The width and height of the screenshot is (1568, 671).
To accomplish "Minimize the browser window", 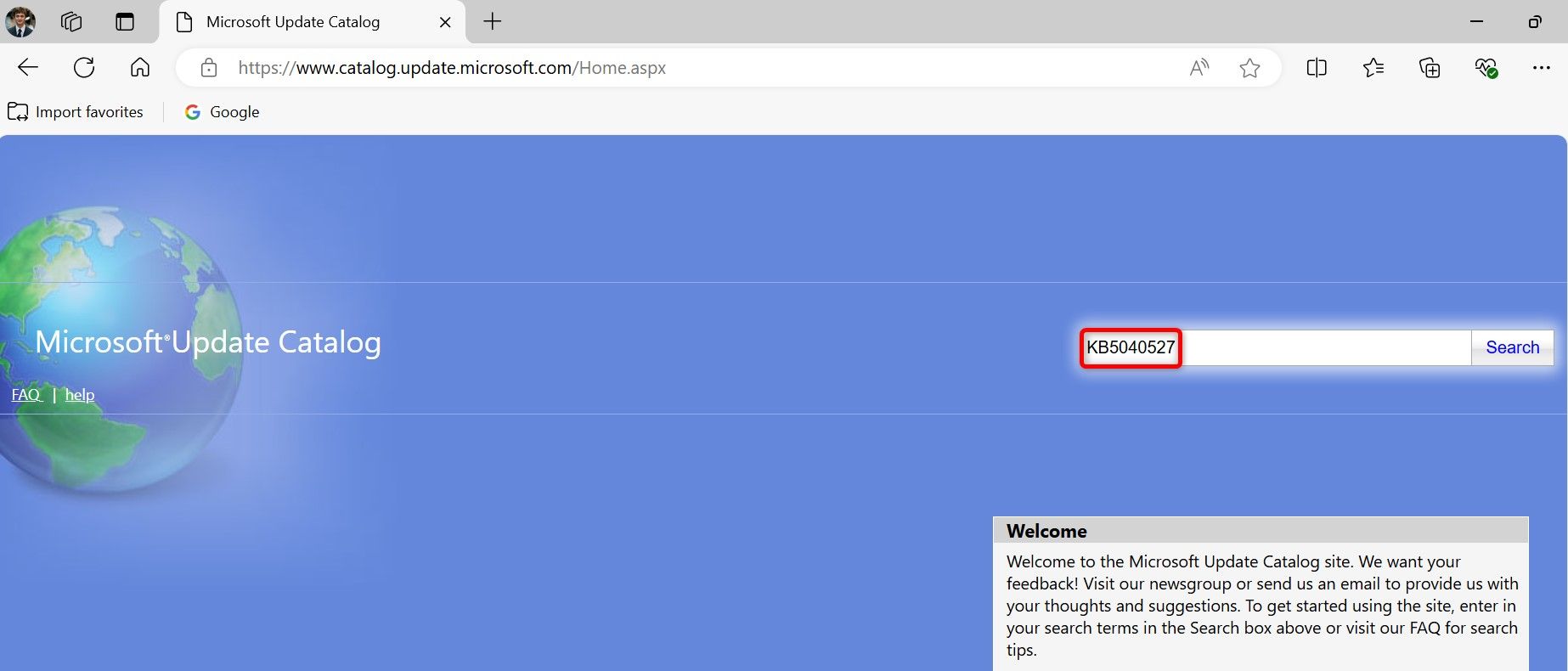I will point(1477,21).
